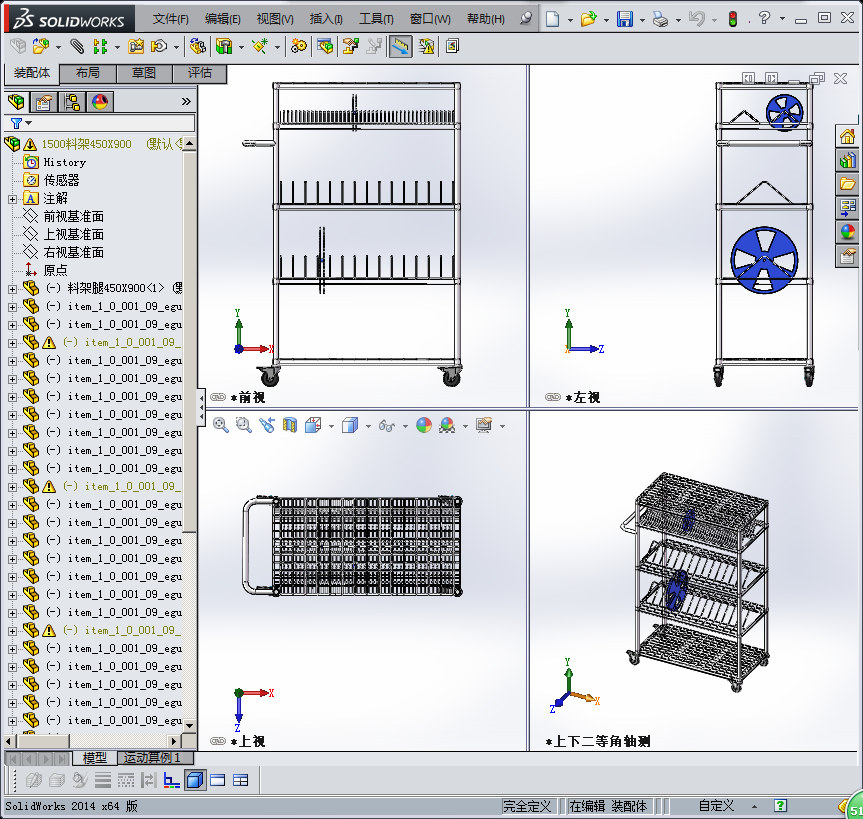Expand the manager tabs chevron
863x819 pixels.
pos(186,102)
